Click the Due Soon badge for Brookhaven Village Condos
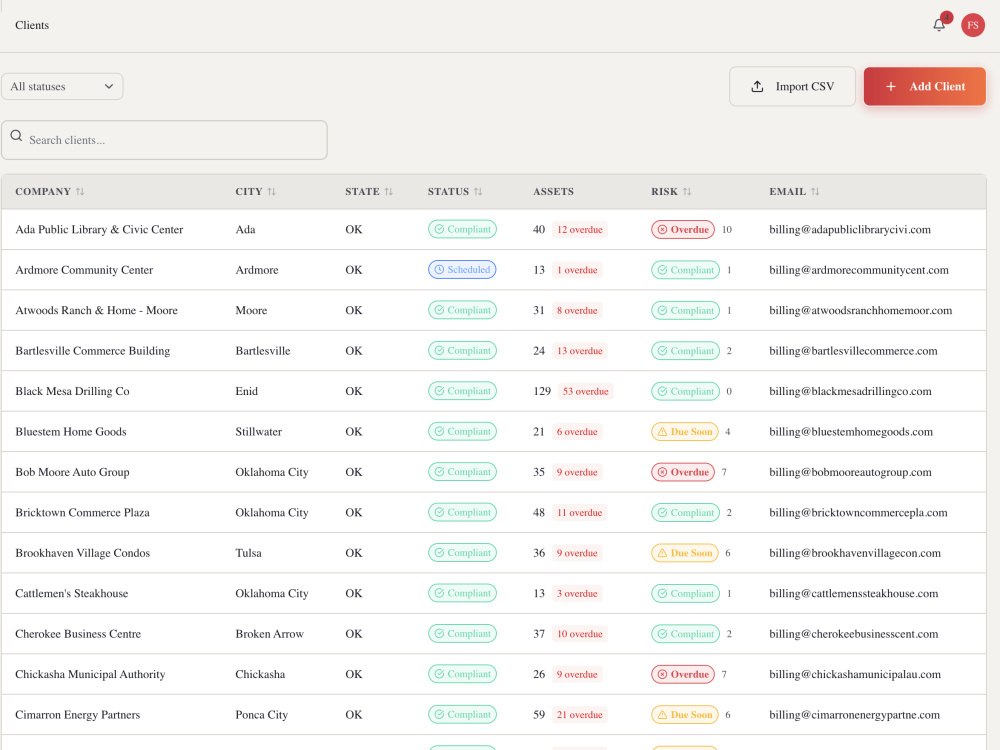1000x750 pixels. (684, 553)
